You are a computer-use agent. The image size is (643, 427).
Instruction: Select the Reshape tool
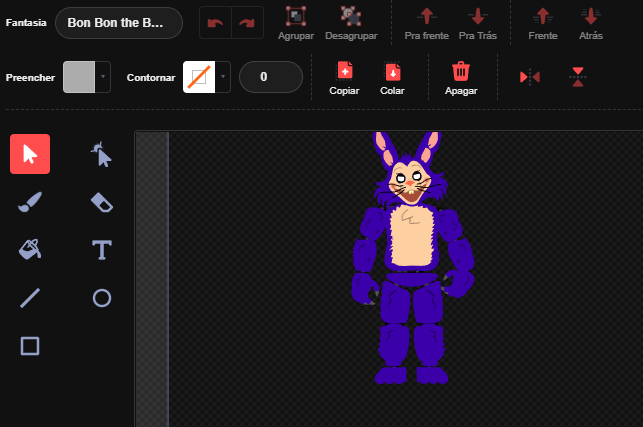click(102, 154)
